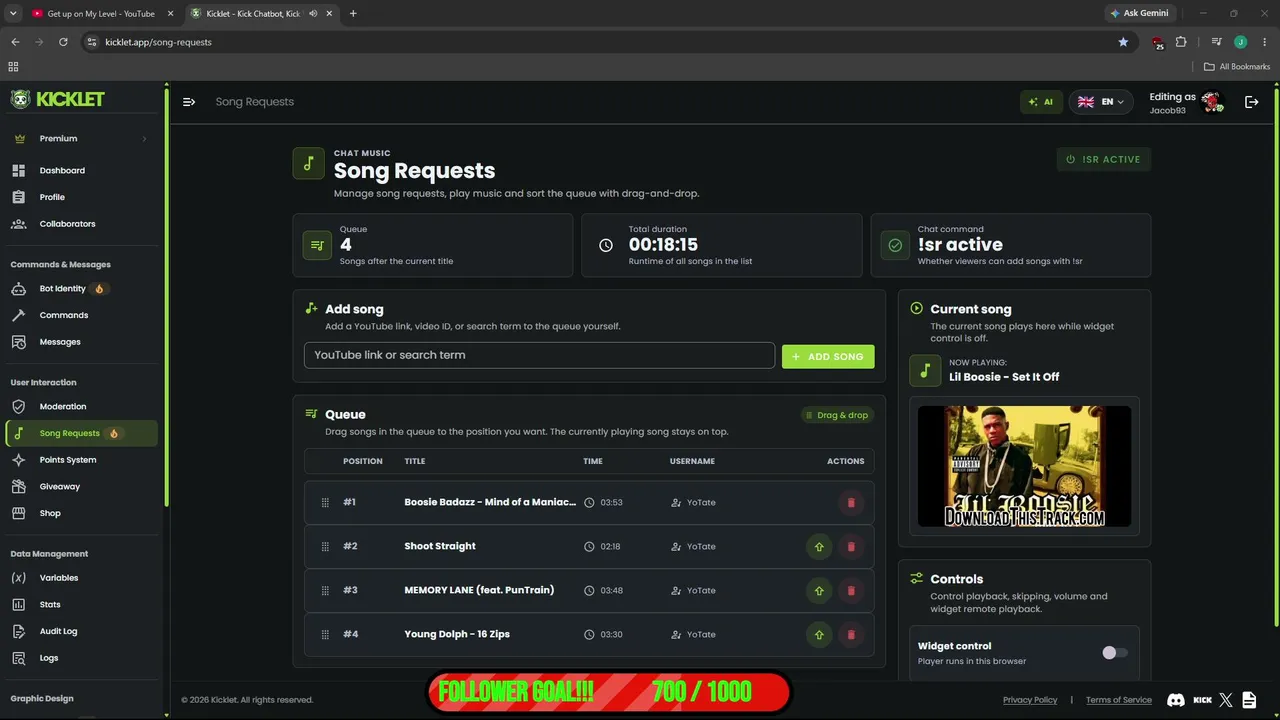Click the drag handle for song #1
This screenshot has width=1280, height=720.
click(325, 502)
